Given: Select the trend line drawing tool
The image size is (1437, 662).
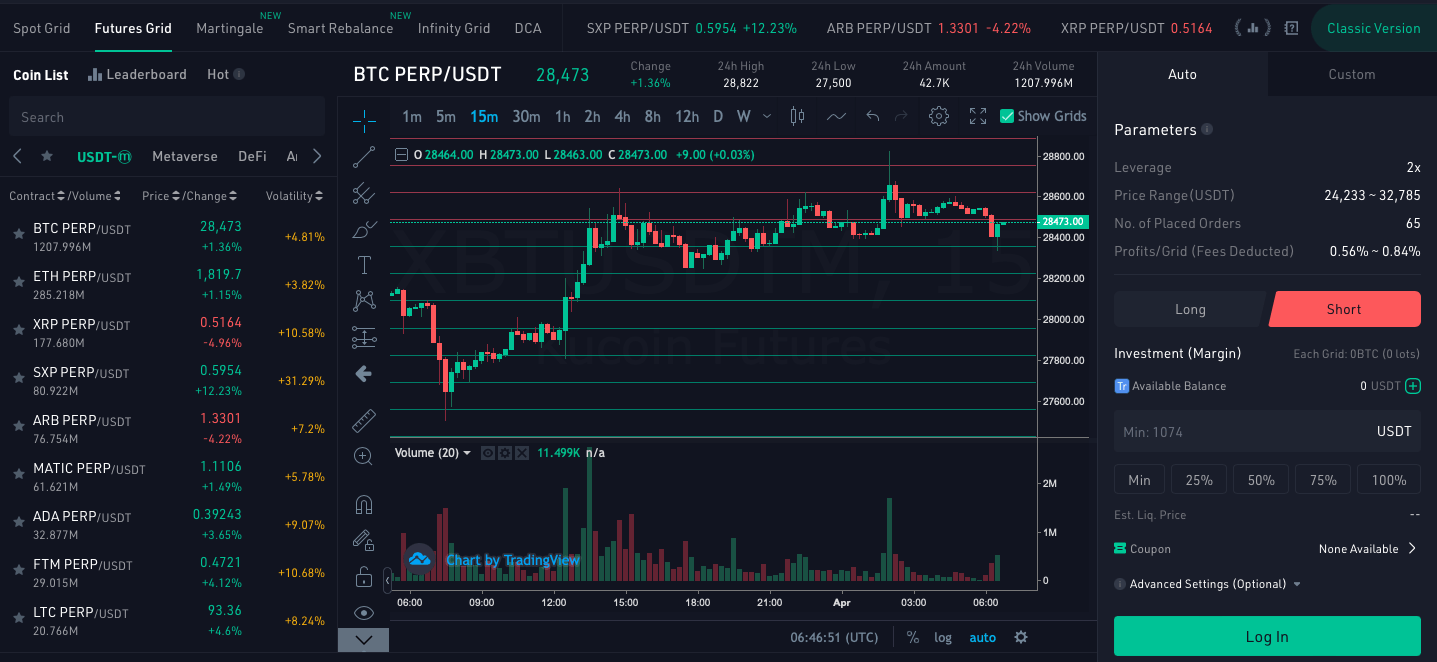Looking at the screenshot, I should tap(364, 157).
